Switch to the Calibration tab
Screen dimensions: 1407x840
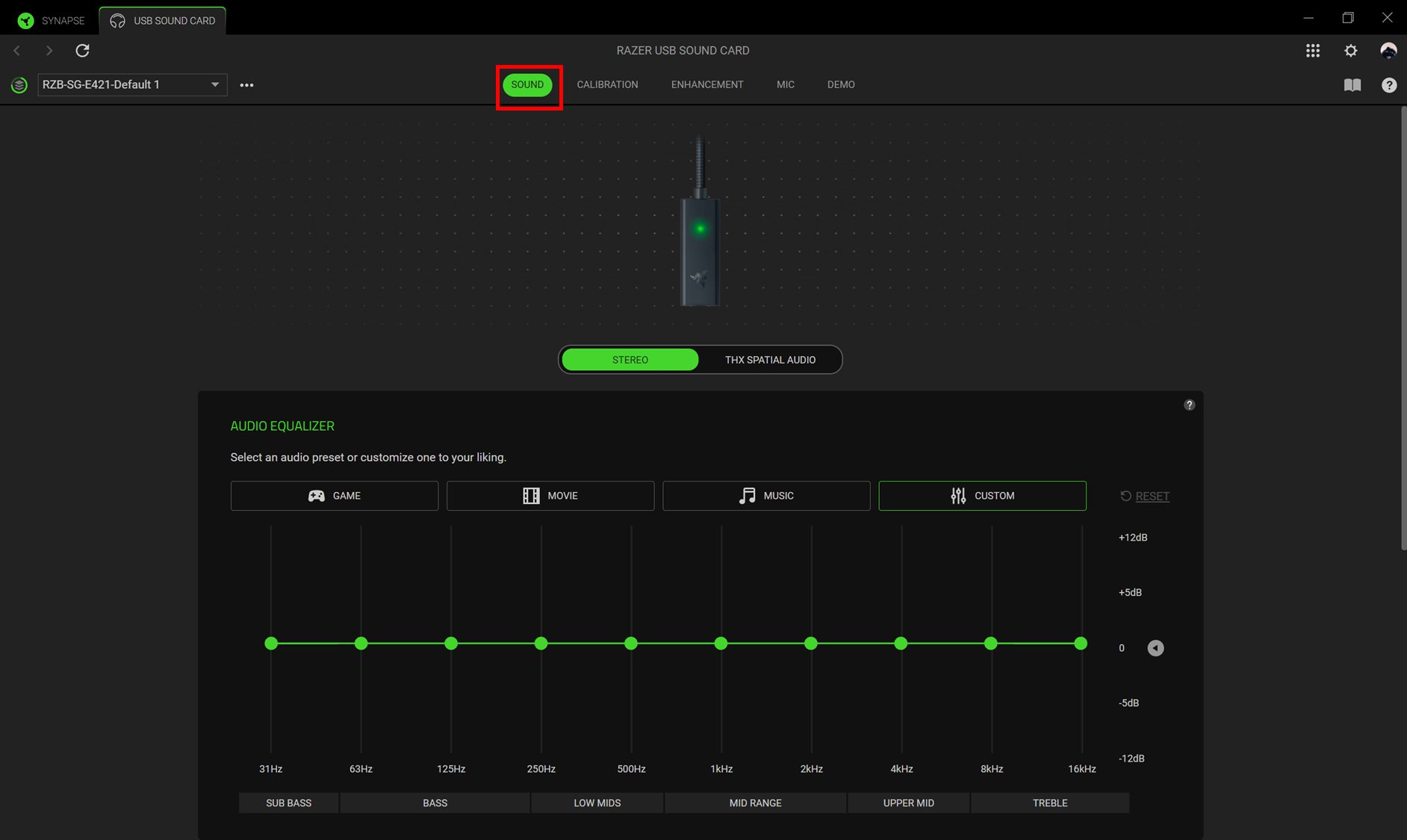pos(607,84)
